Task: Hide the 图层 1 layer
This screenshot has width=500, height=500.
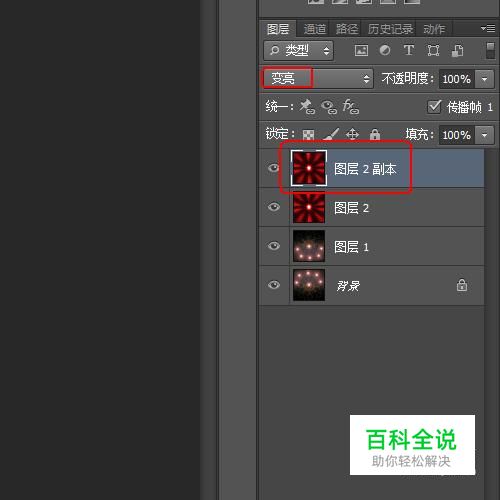Action: [x=274, y=246]
